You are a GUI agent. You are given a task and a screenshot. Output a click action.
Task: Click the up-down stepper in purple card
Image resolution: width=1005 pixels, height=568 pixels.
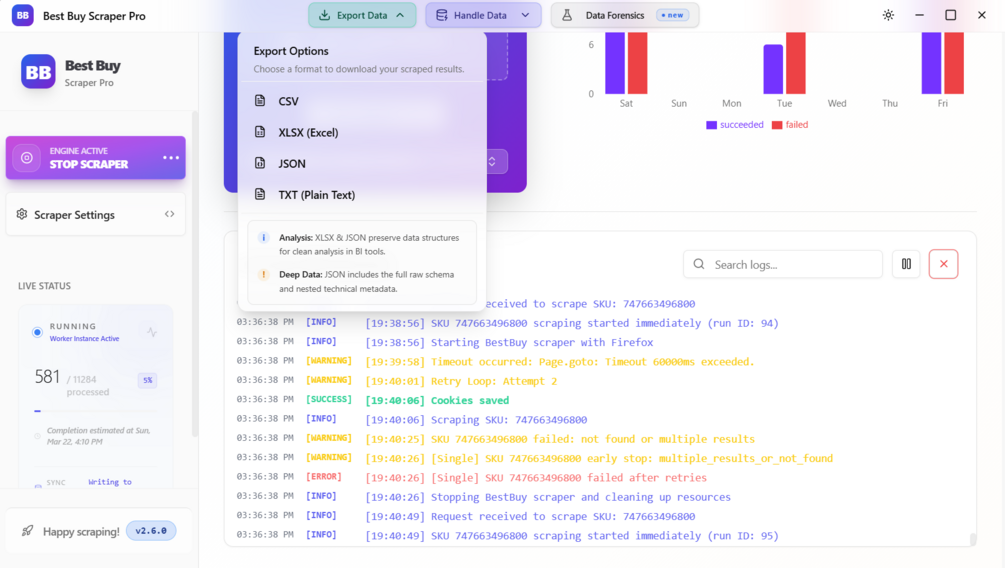[x=492, y=162]
